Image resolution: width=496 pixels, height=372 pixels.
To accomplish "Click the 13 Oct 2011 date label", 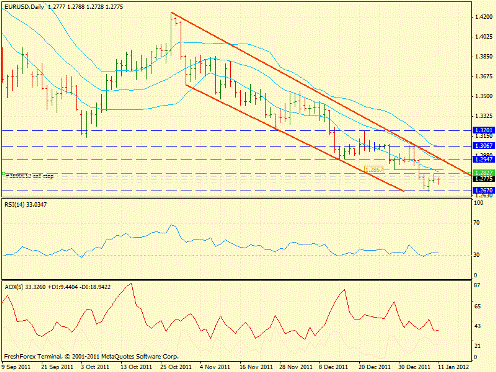I will point(136,367).
